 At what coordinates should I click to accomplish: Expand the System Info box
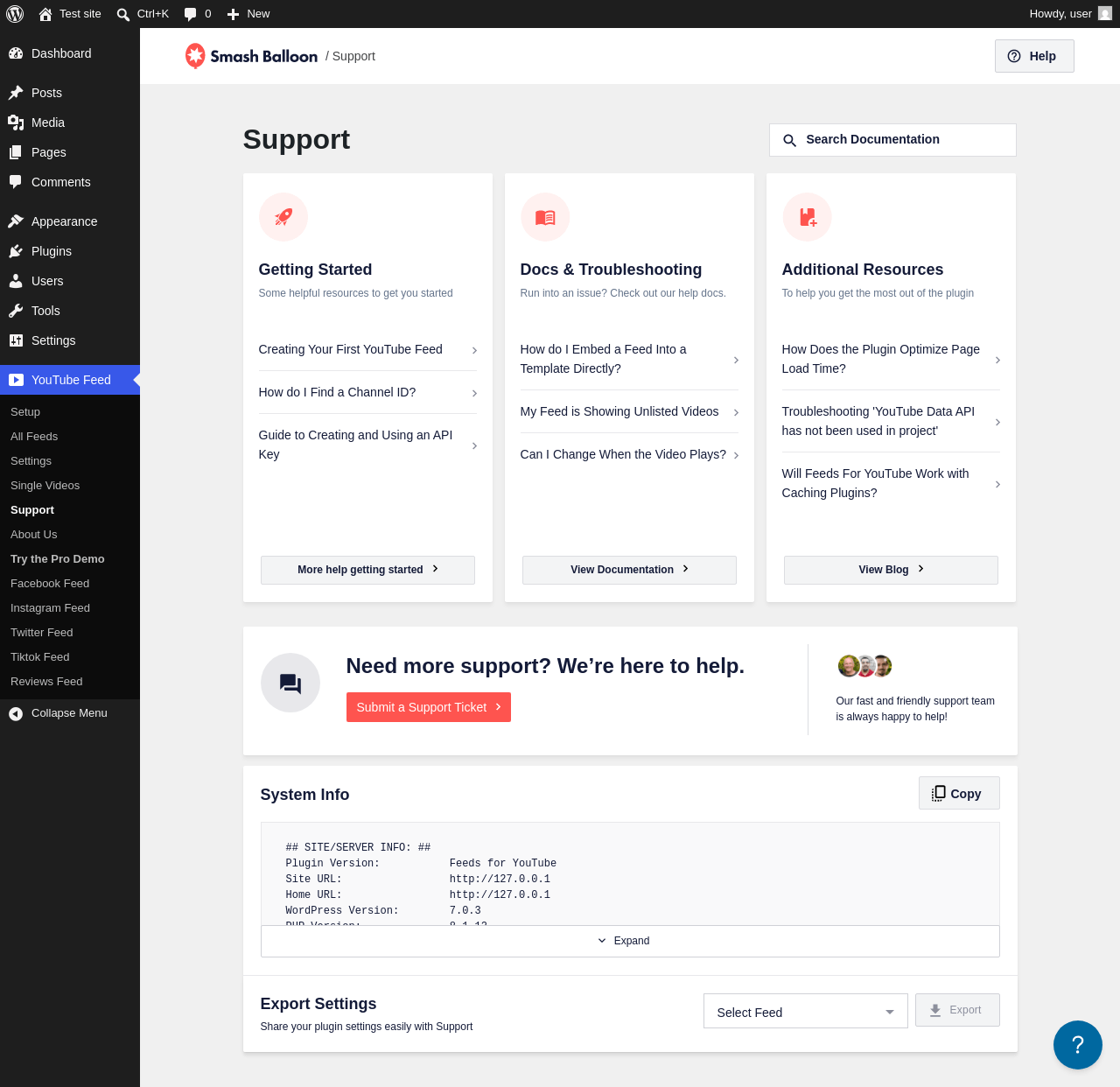630,941
